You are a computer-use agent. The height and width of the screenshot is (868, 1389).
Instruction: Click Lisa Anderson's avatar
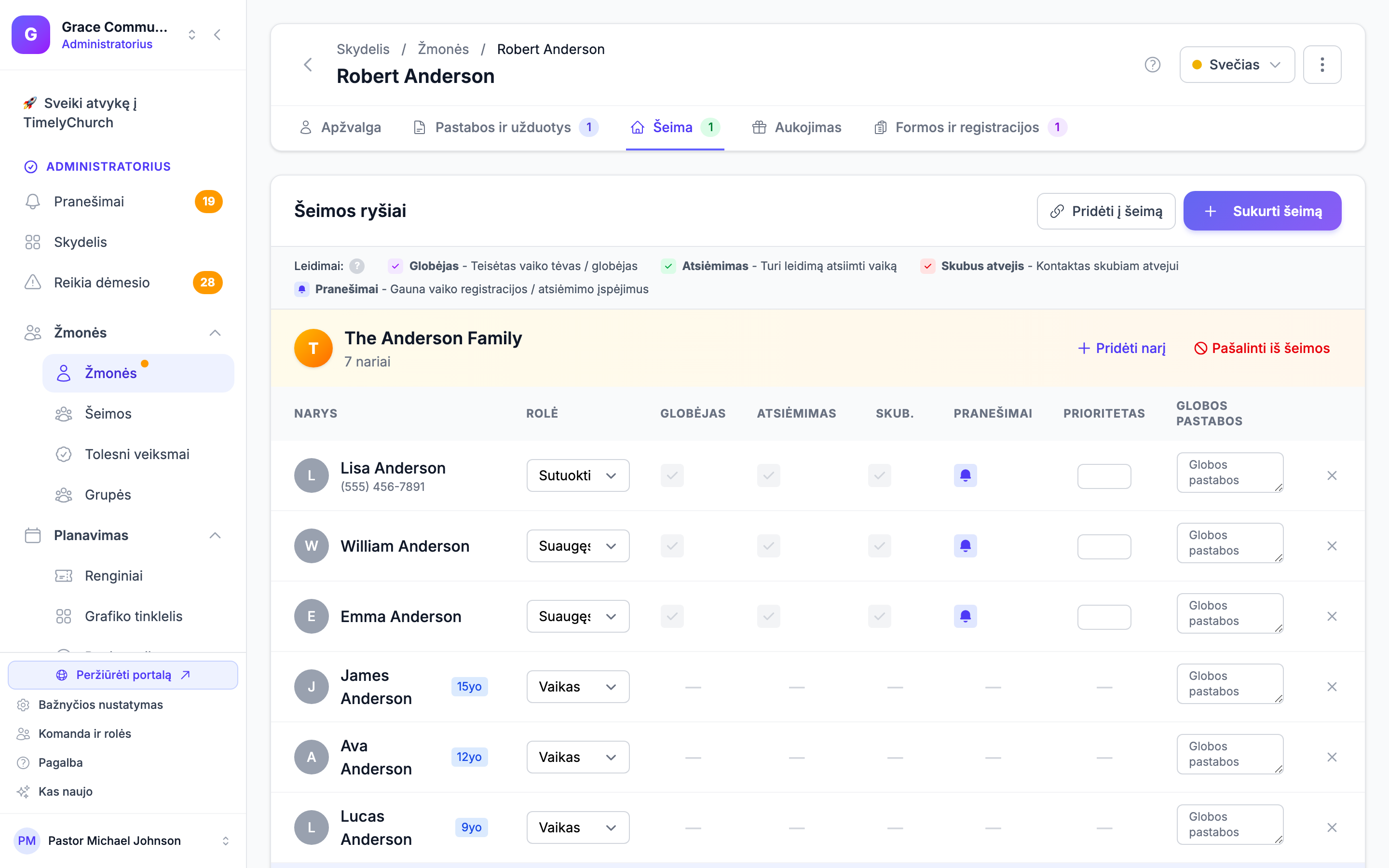312,475
